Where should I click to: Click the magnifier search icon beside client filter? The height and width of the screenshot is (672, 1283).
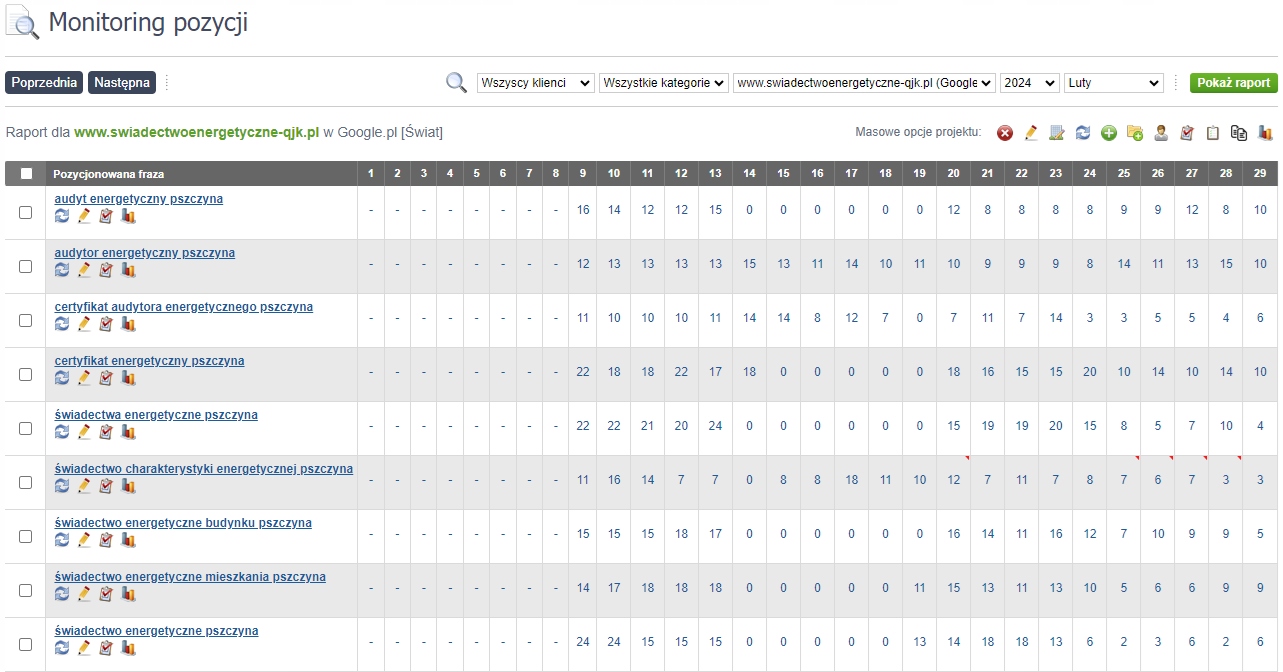pyautogui.click(x=456, y=83)
